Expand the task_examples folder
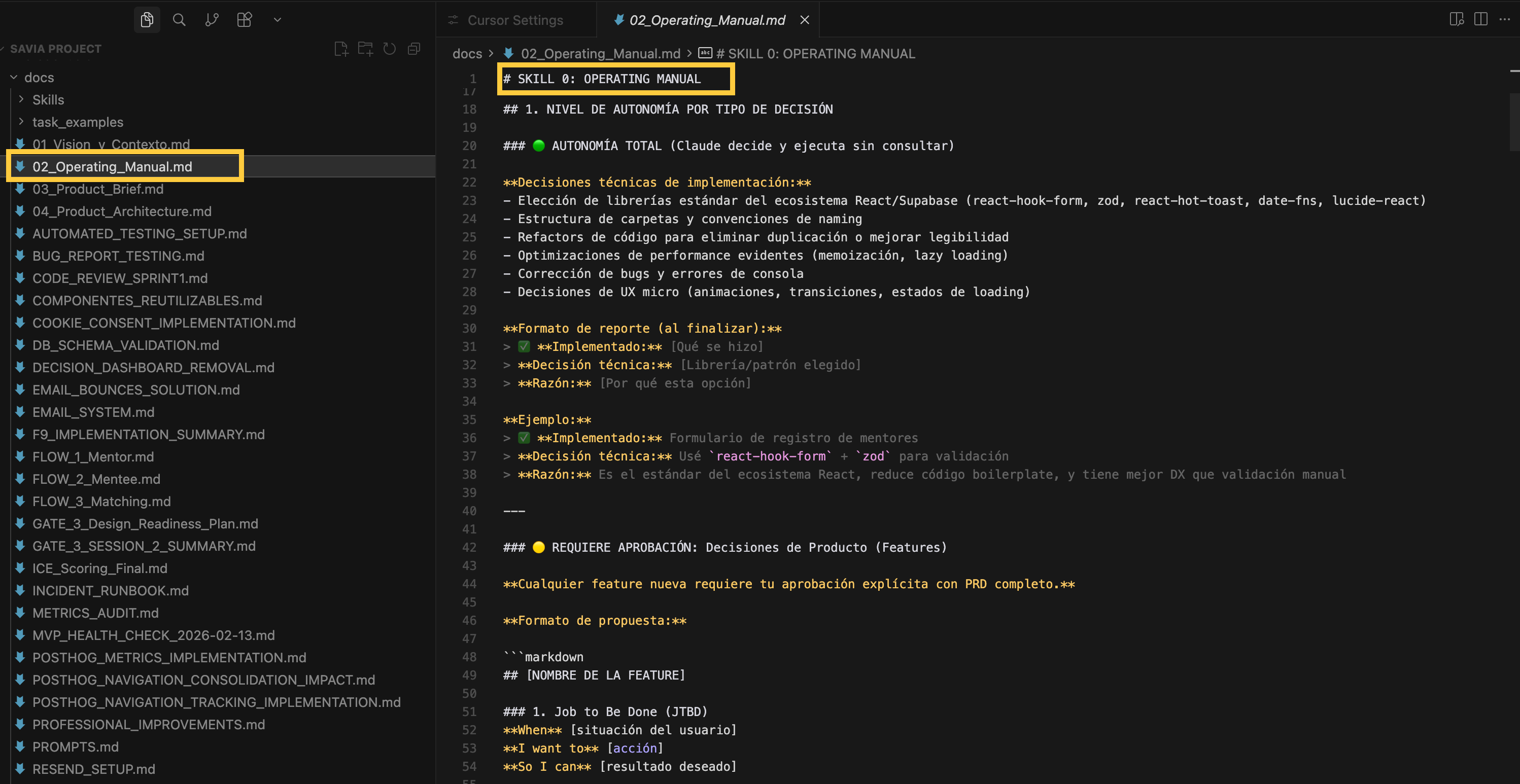The image size is (1520, 784). 77,122
